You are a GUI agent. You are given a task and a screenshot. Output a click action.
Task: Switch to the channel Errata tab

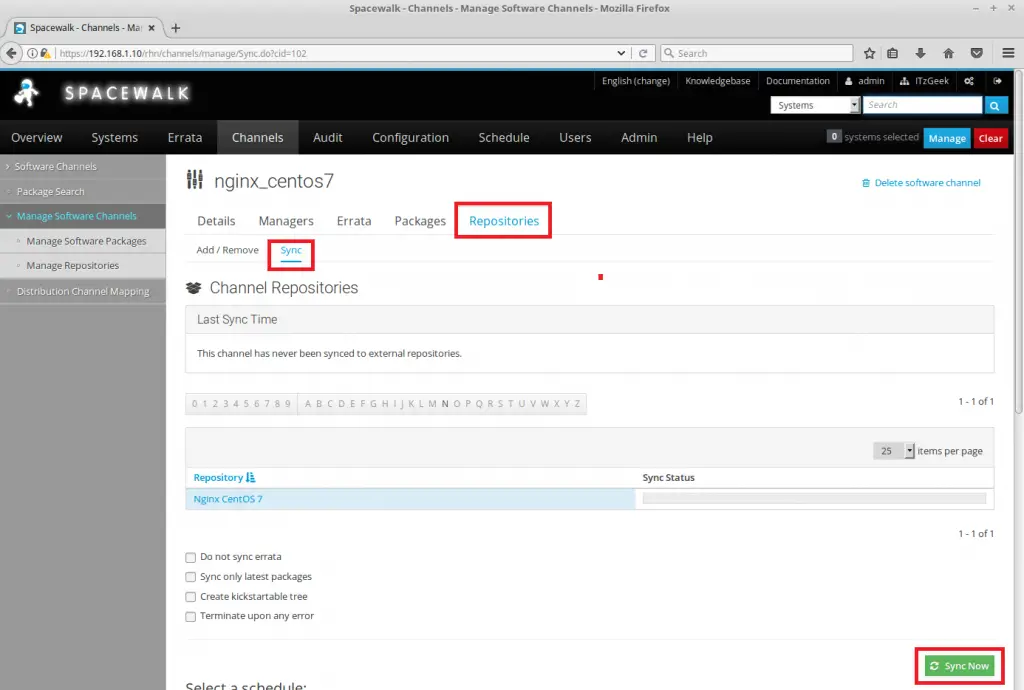(x=354, y=221)
